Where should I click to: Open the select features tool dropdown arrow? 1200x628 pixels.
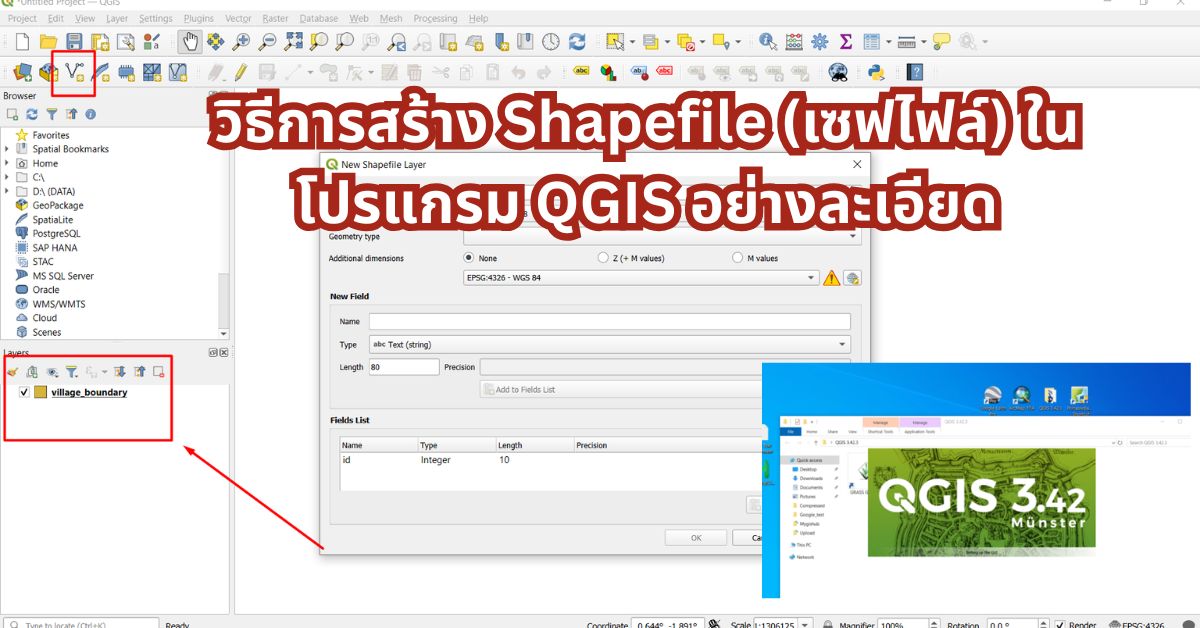[x=632, y=42]
